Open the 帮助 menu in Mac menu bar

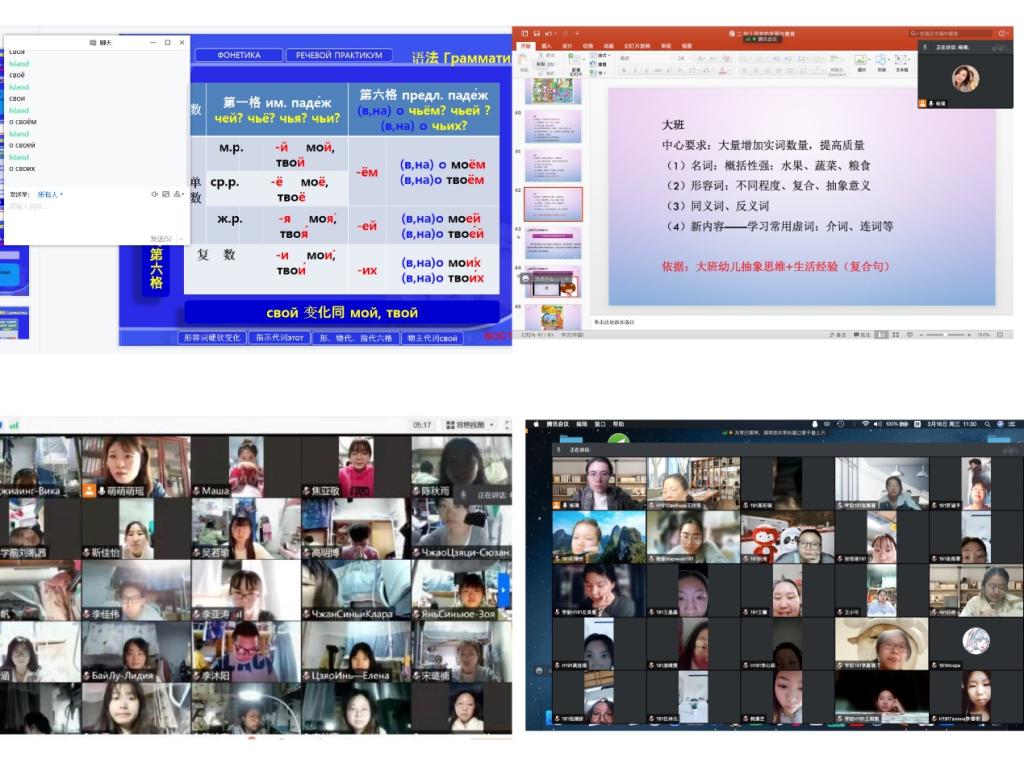[x=618, y=424]
